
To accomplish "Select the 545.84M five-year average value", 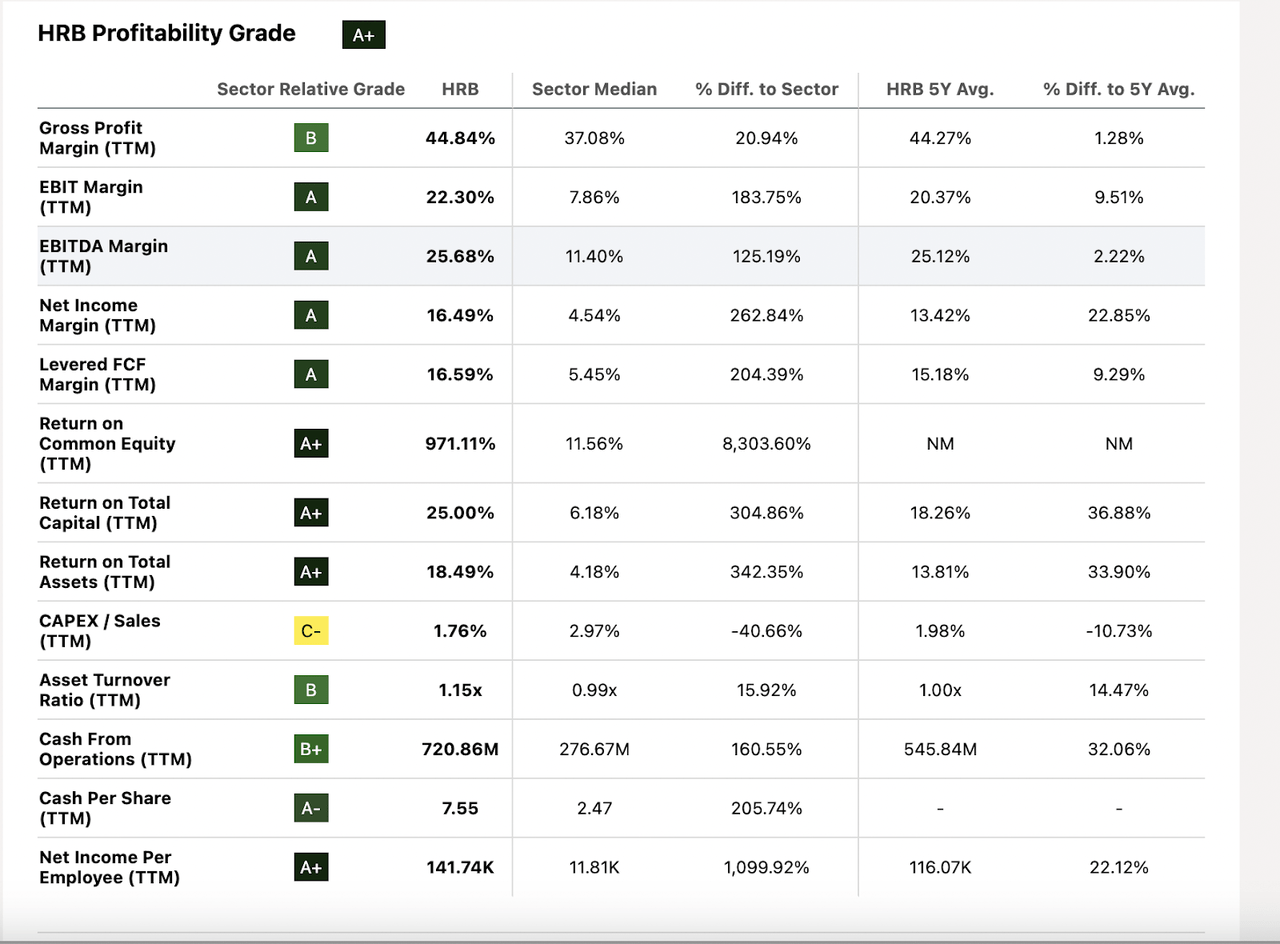I will point(940,748).
